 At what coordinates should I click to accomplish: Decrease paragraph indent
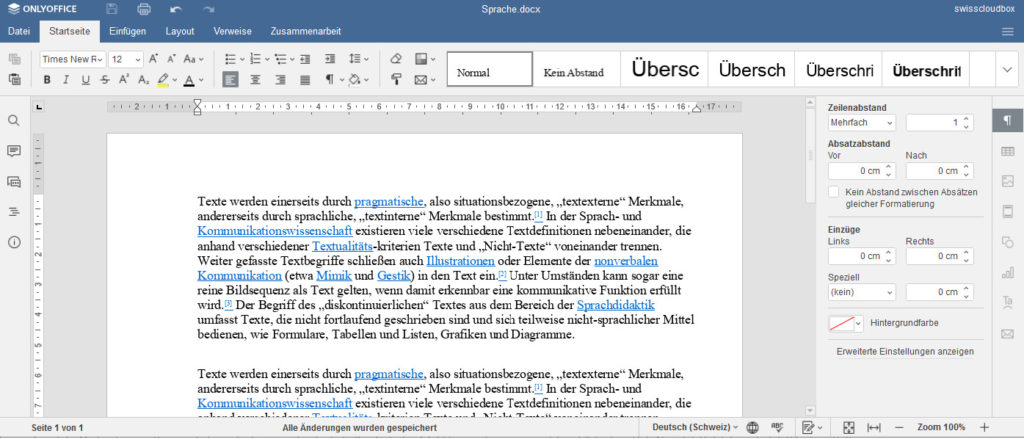305,59
